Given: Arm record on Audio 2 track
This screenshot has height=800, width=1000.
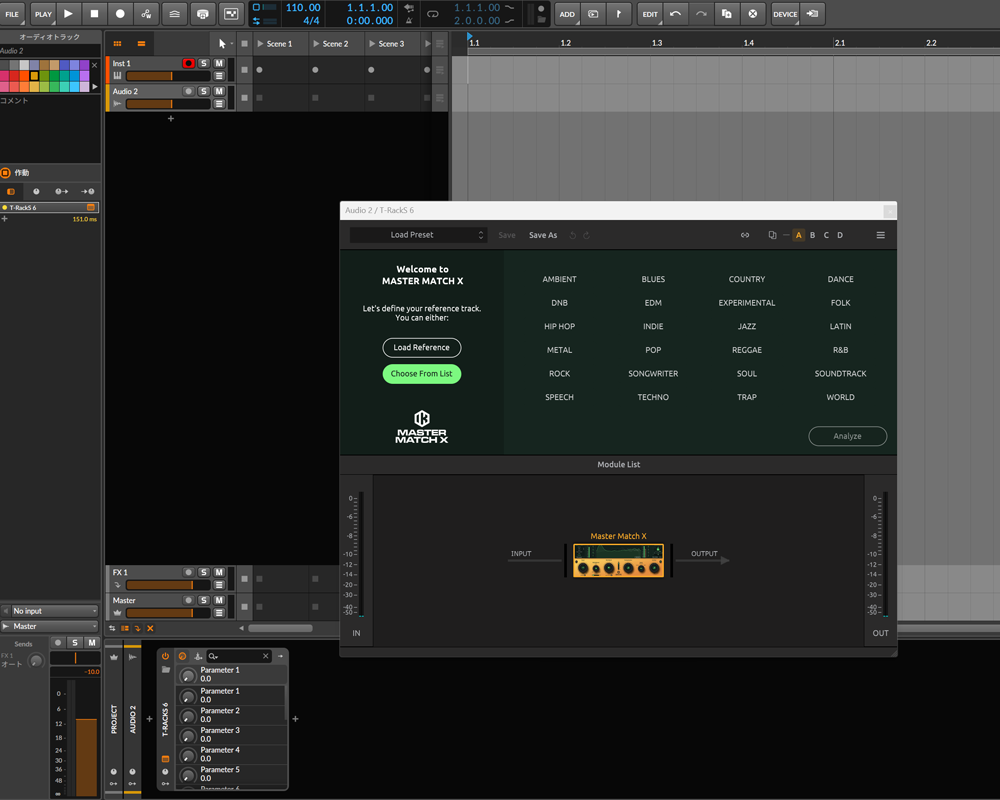Looking at the screenshot, I should (x=188, y=91).
